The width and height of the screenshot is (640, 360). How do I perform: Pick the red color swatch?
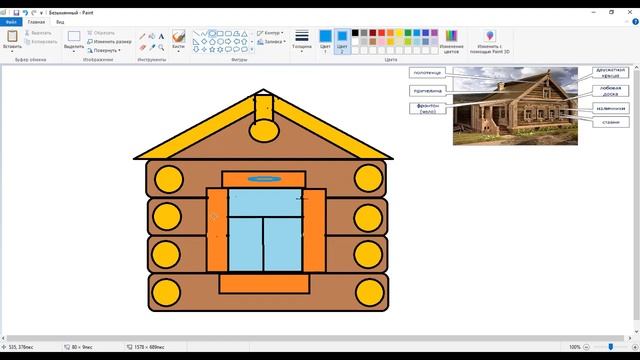382,33
